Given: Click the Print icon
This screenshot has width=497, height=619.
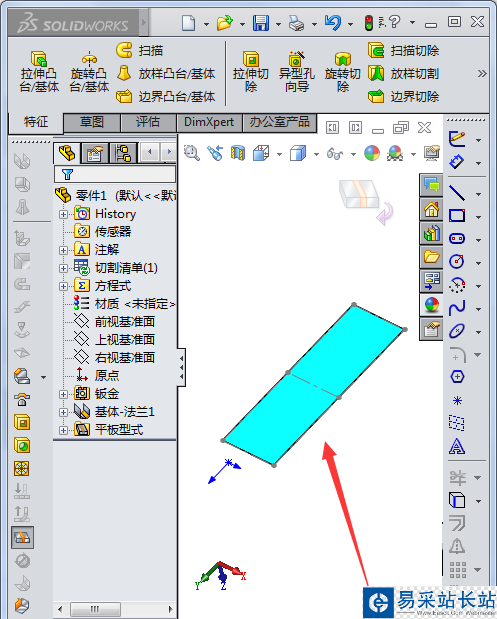Looking at the screenshot, I should 296,23.
